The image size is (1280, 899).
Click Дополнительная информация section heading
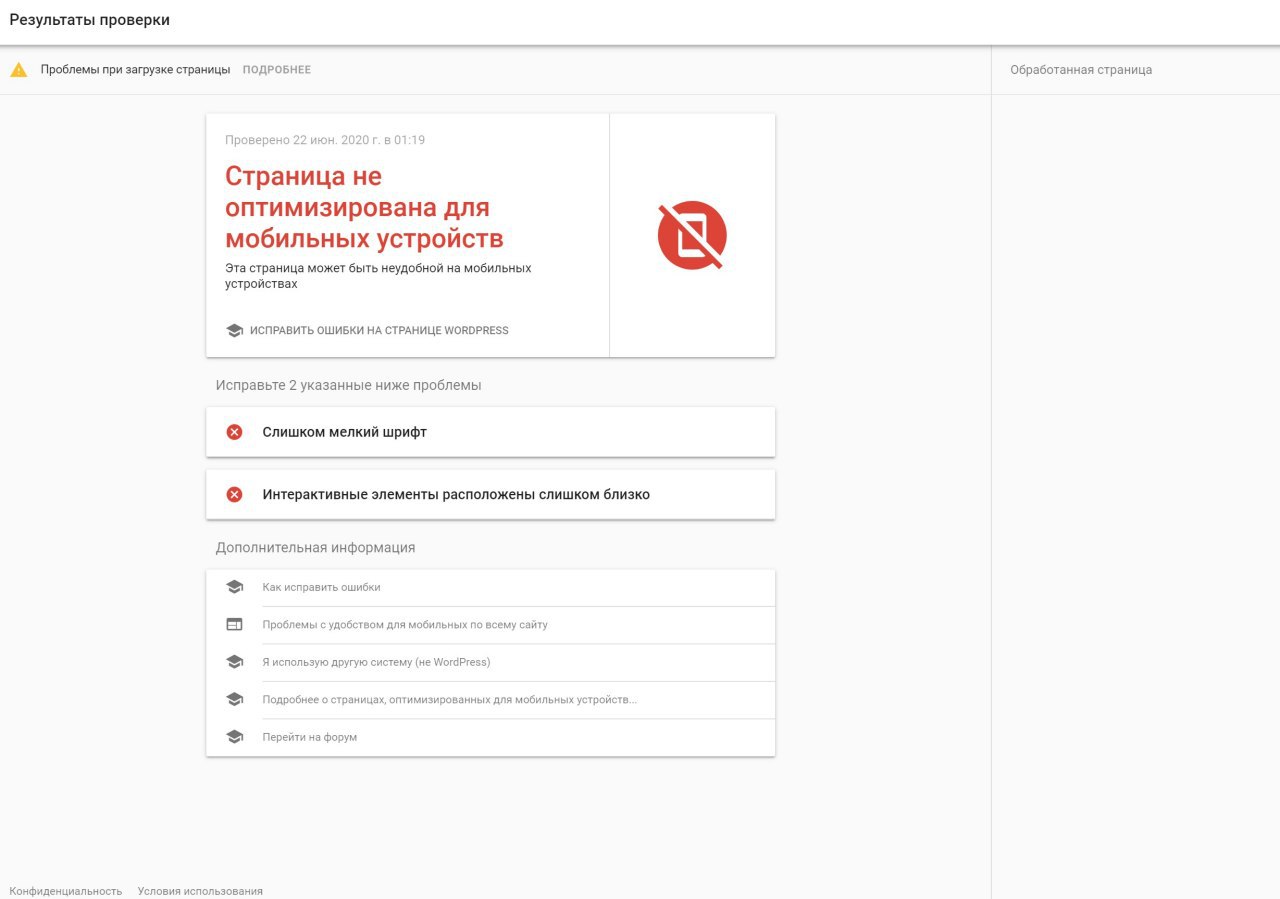(315, 548)
